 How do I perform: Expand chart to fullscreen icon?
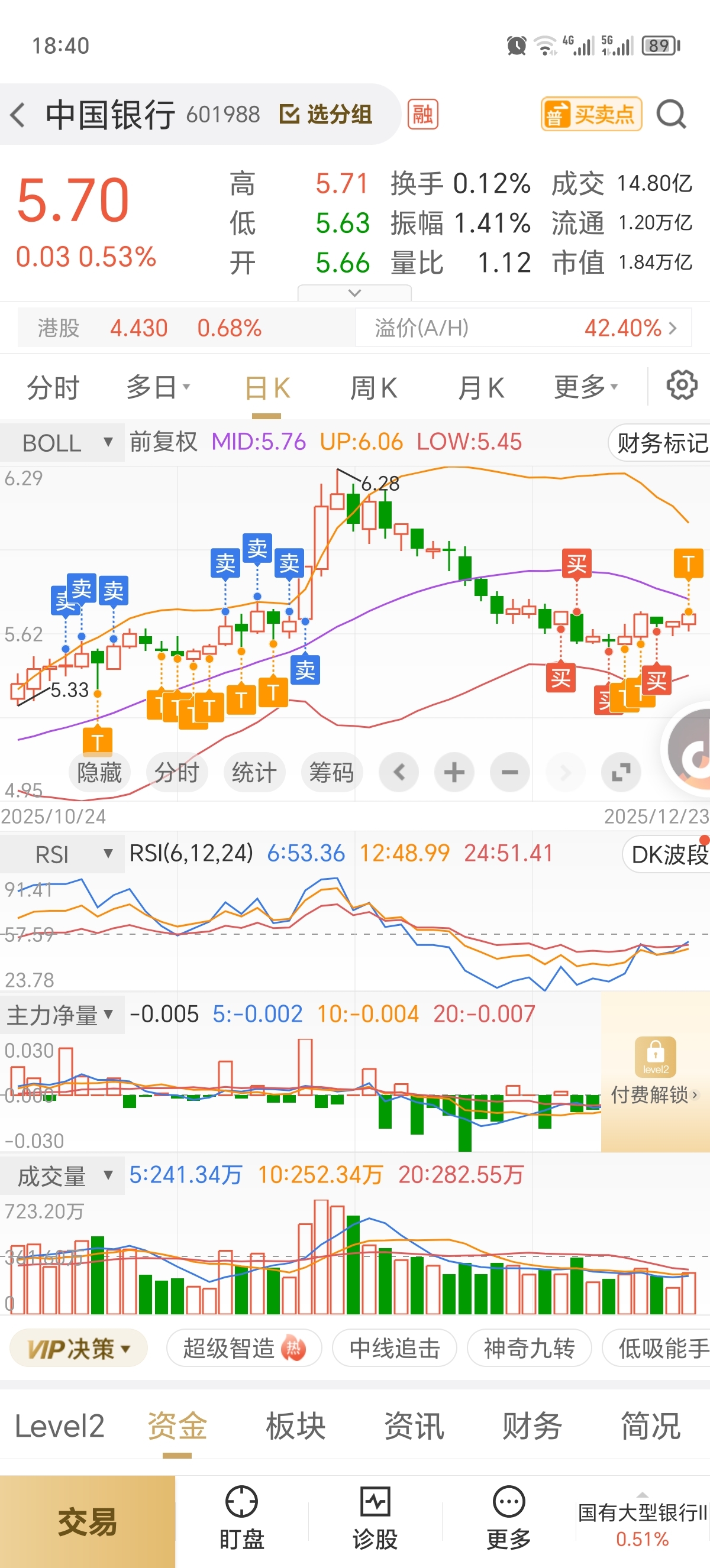coord(621,772)
